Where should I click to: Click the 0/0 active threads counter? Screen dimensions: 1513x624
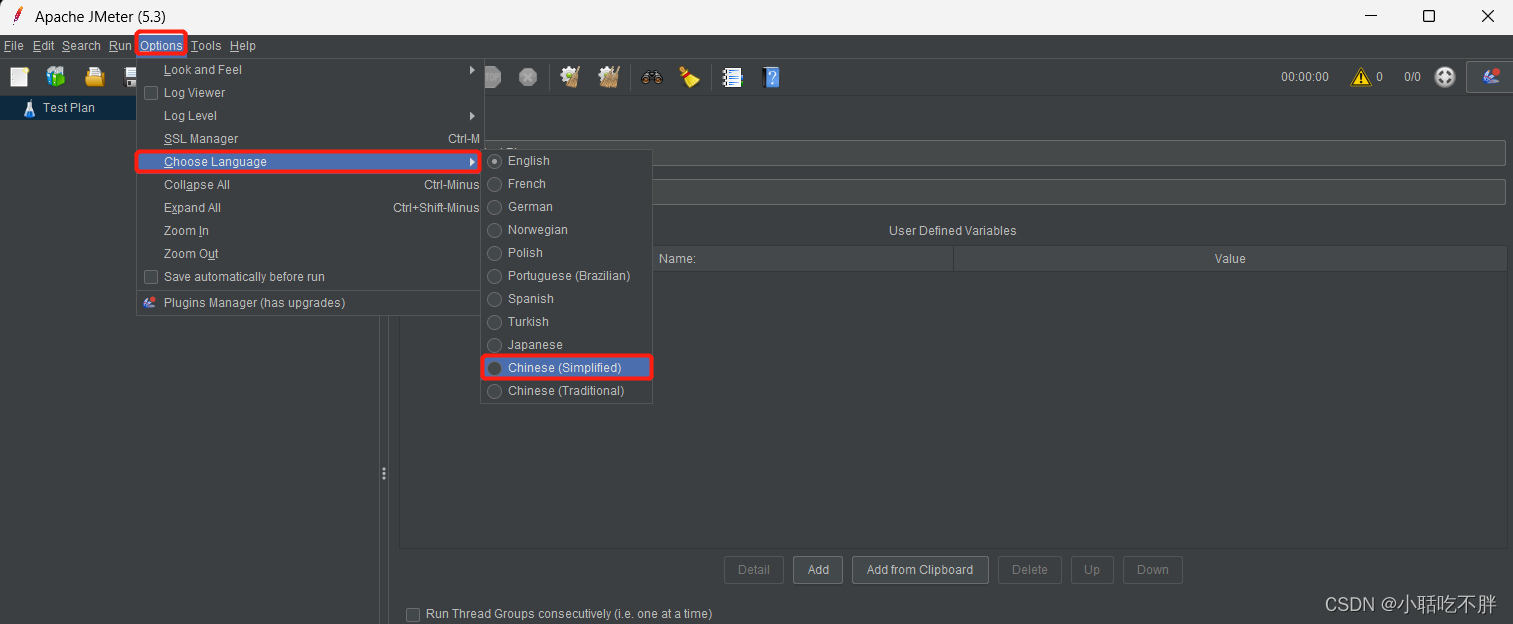coord(1412,77)
